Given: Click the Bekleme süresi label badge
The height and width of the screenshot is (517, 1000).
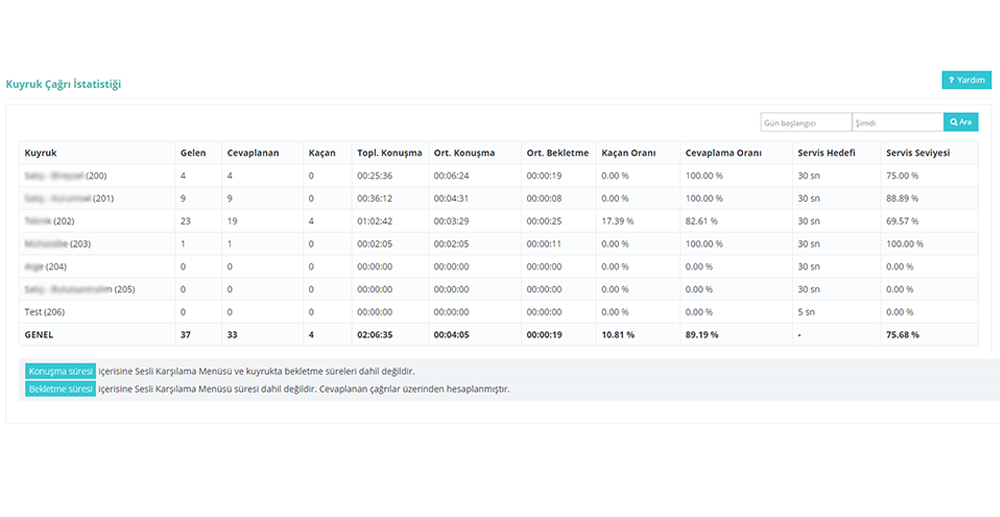Looking at the screenshot, I should [61, 388].
